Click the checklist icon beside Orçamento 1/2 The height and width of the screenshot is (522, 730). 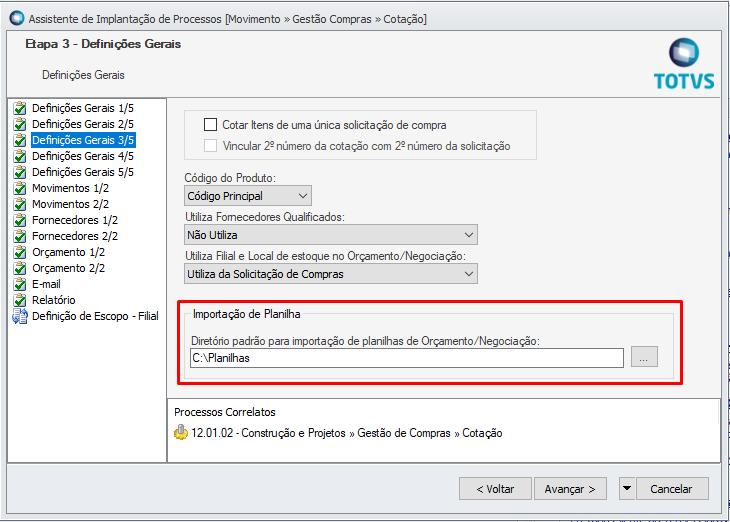(x=20, y=252)
